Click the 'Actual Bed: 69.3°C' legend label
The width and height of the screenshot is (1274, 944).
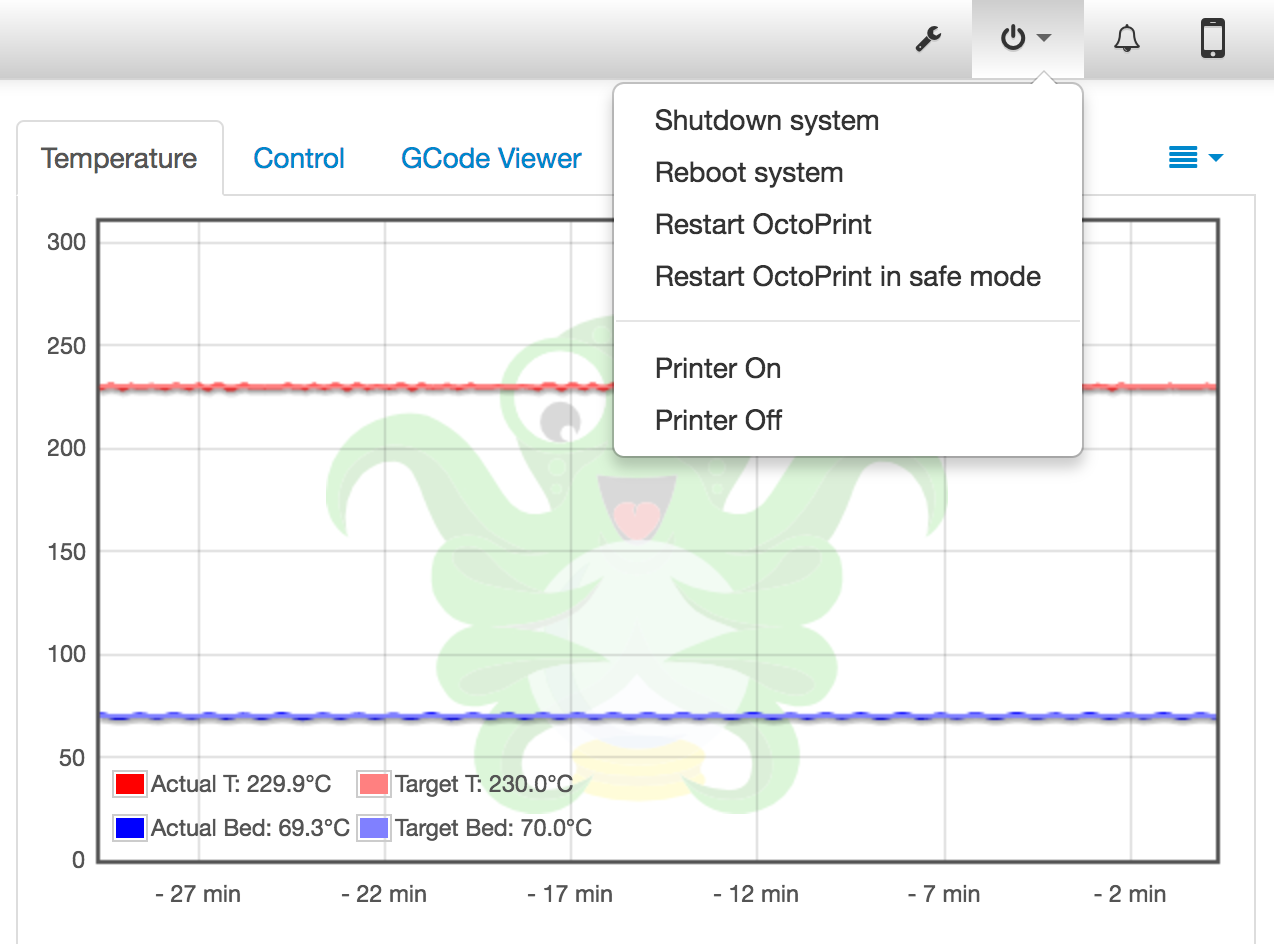[250, 828]
